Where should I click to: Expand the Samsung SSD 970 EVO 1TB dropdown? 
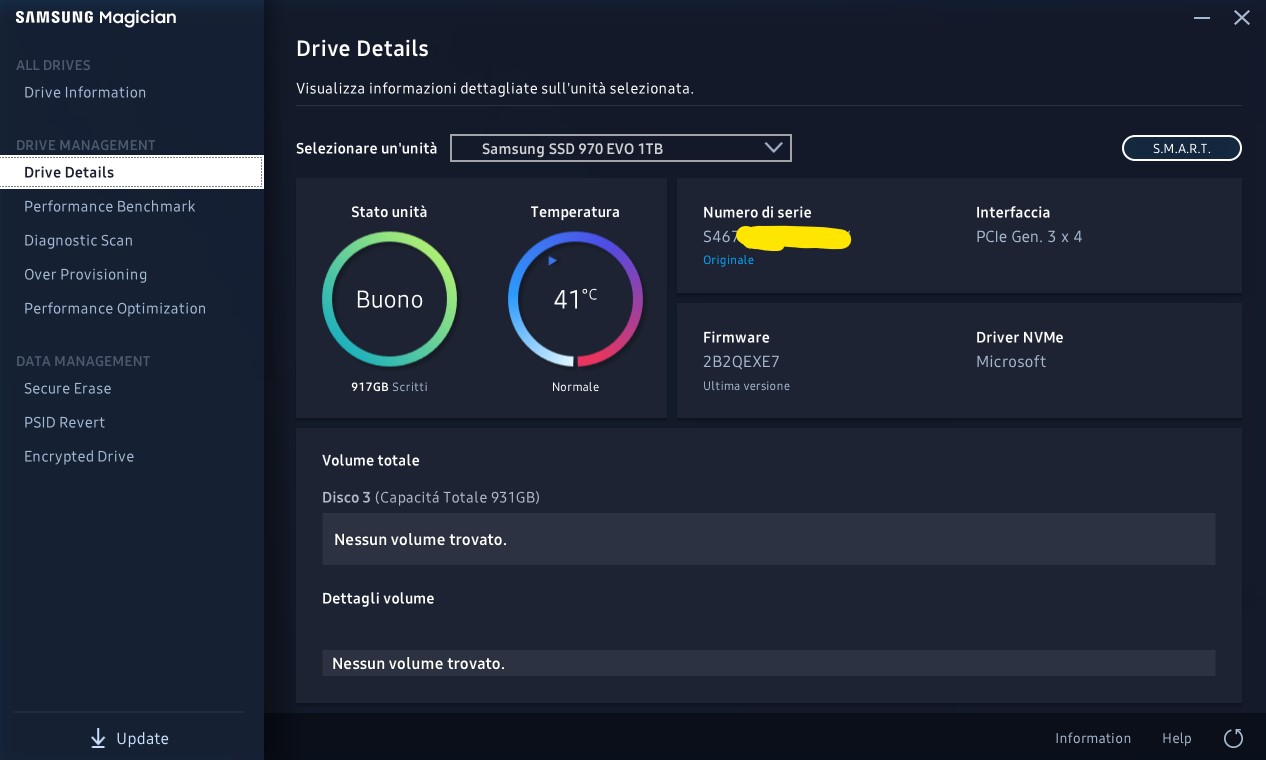[x=621, y=148]
